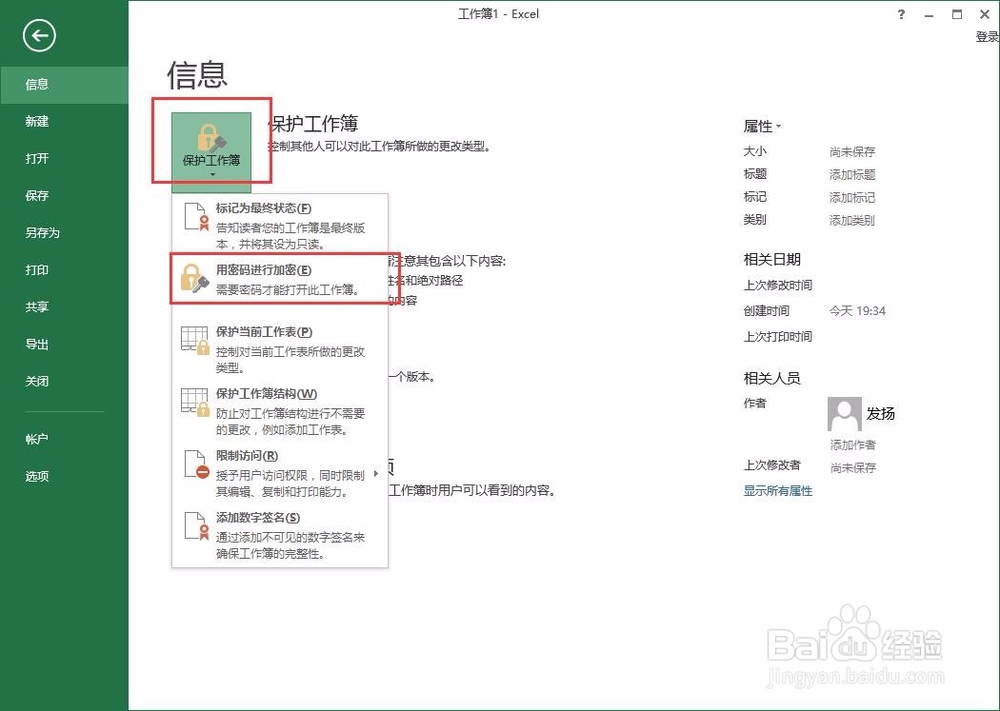The height and width of the screenshot is (711, 1000).
Task: Select 添加数字签名 option
Action: [x=280, y=534]
